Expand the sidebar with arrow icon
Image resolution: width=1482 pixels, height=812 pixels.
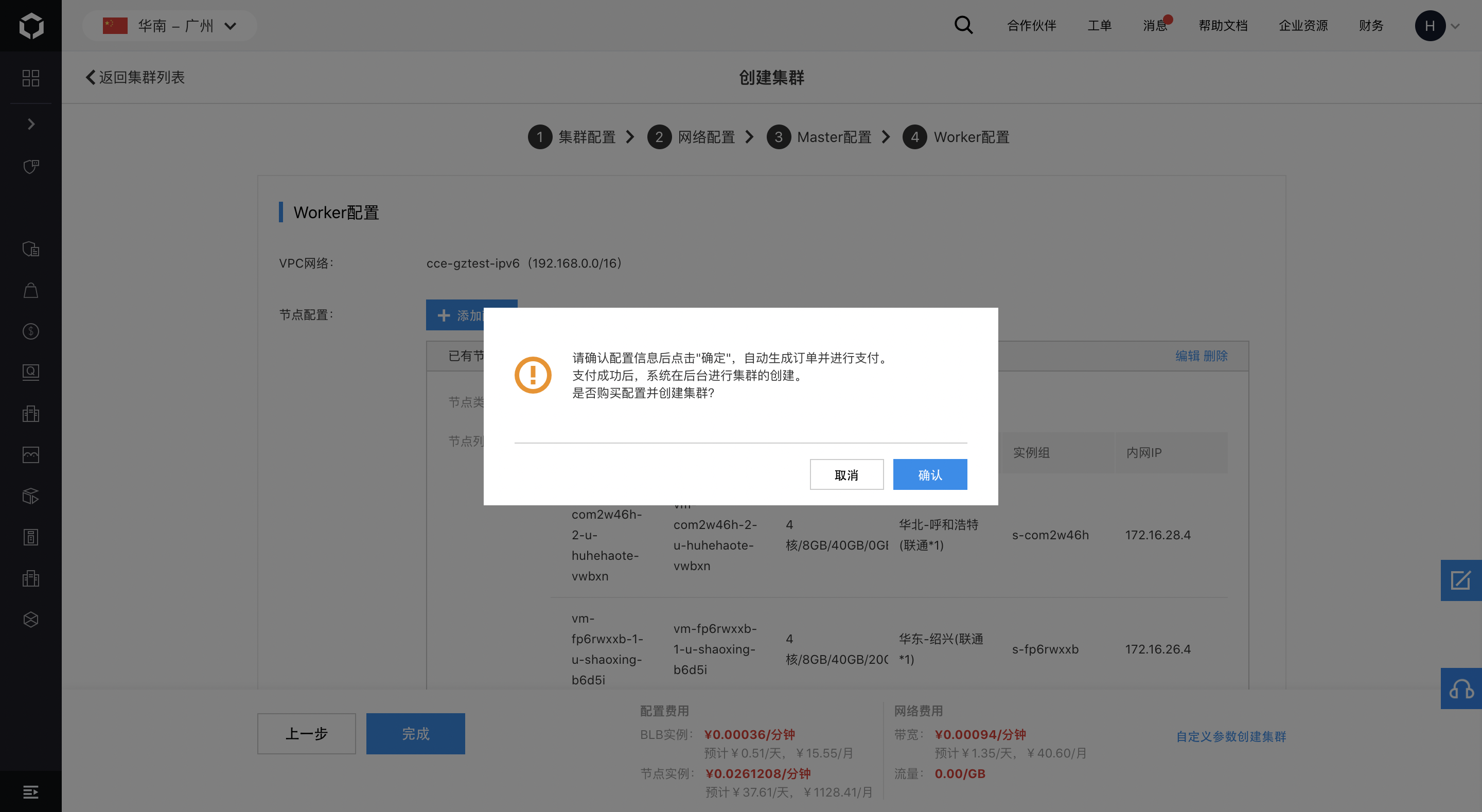[x=31, y=123]
